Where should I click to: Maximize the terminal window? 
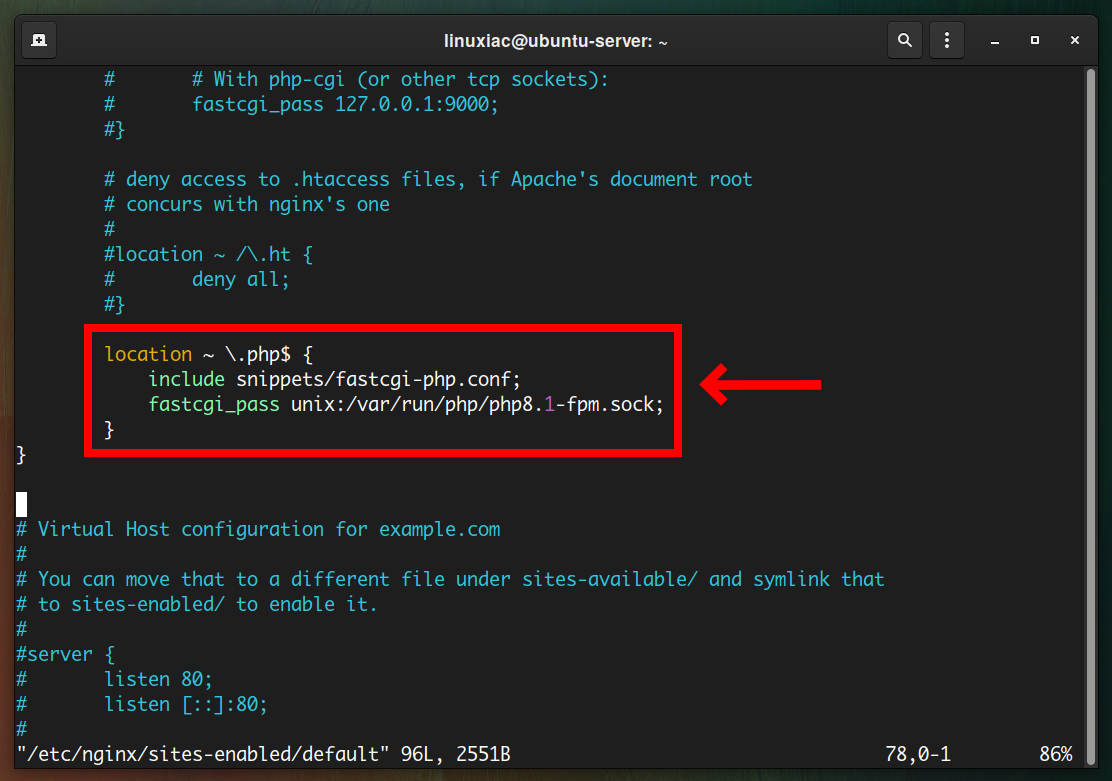(1035, 40)
